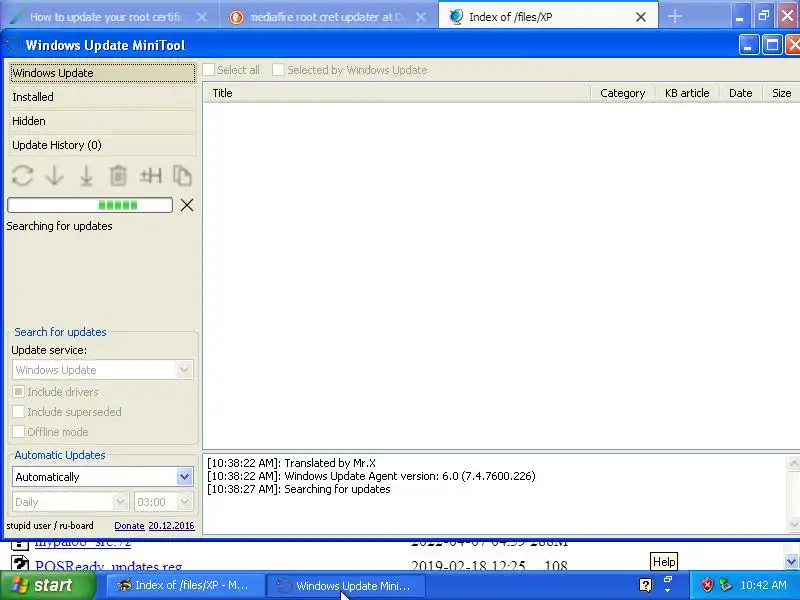
Task: Toggle the Include drivers checkbox
Action: click(x=18, y=392)
